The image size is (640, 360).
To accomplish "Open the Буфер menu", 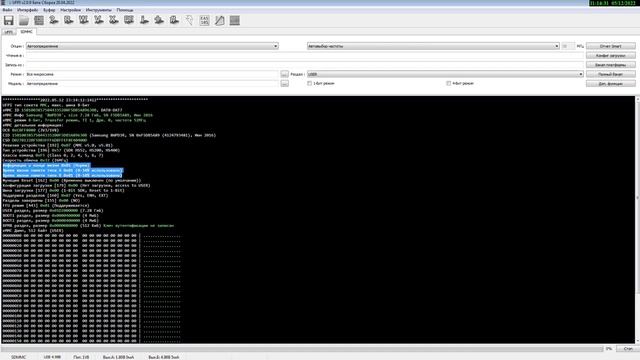I will pyautogui.click(x=49, y=10).
